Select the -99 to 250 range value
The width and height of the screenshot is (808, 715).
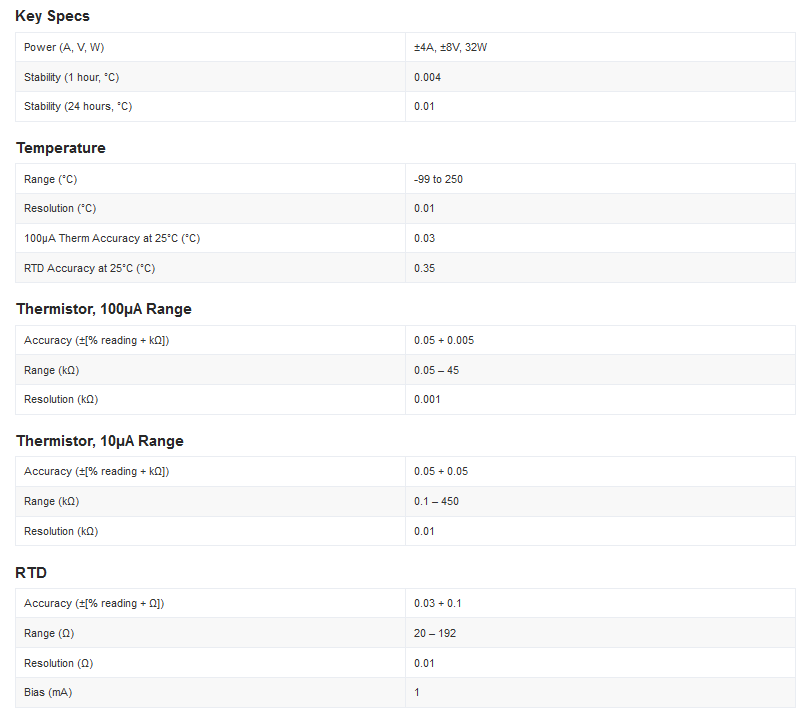(438, 179)
